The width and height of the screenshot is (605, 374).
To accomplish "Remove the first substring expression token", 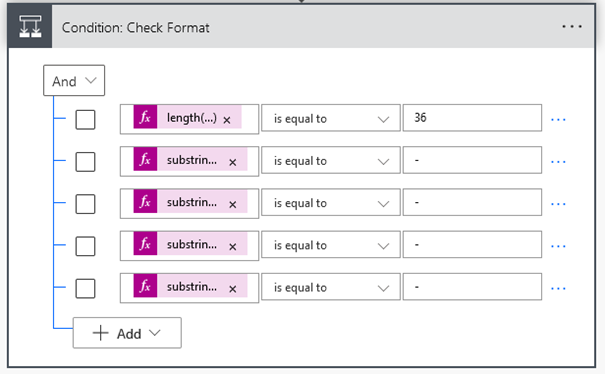I will pos(232,162).
